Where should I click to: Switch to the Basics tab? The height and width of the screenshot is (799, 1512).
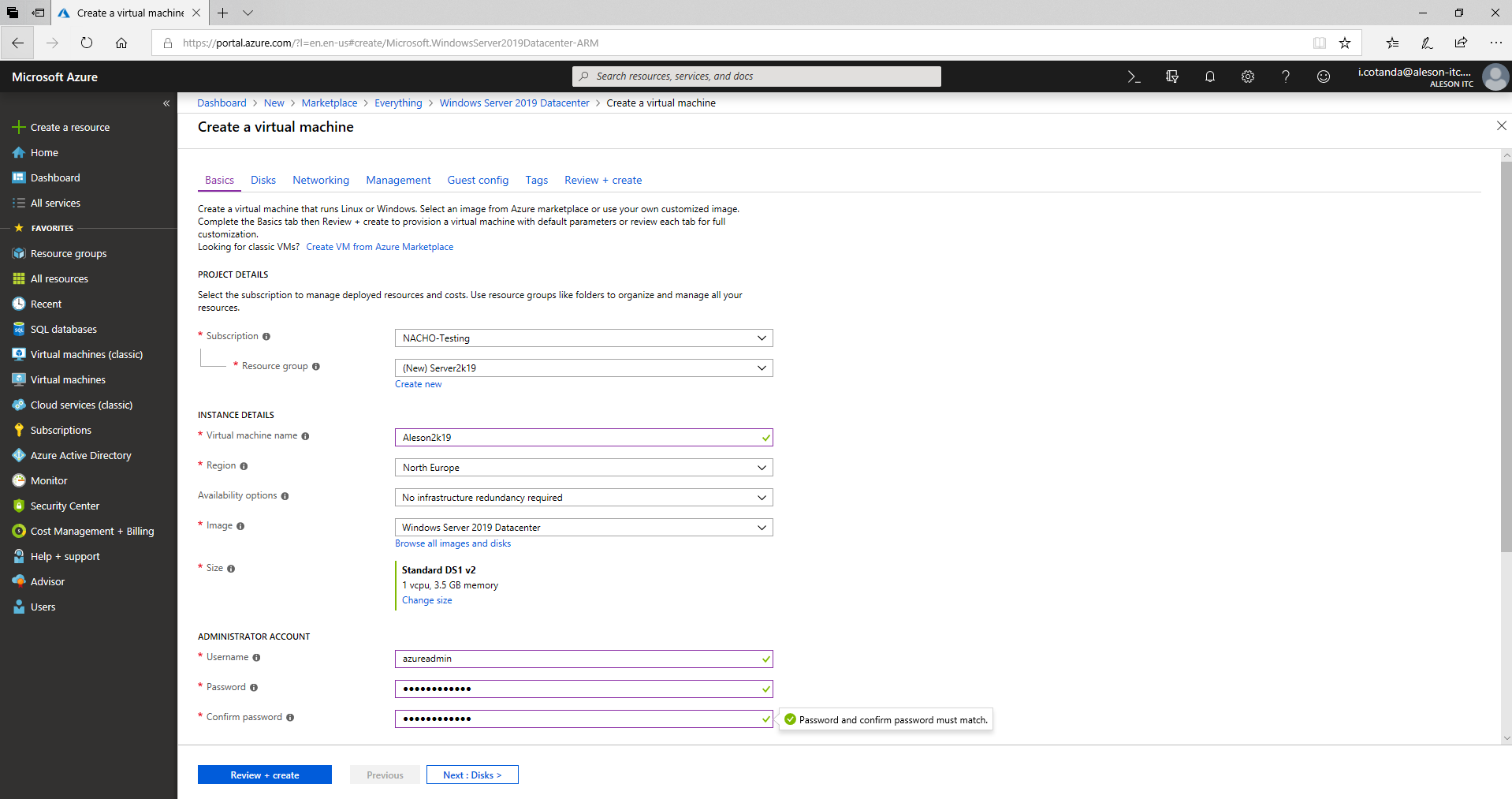[219, 181]
